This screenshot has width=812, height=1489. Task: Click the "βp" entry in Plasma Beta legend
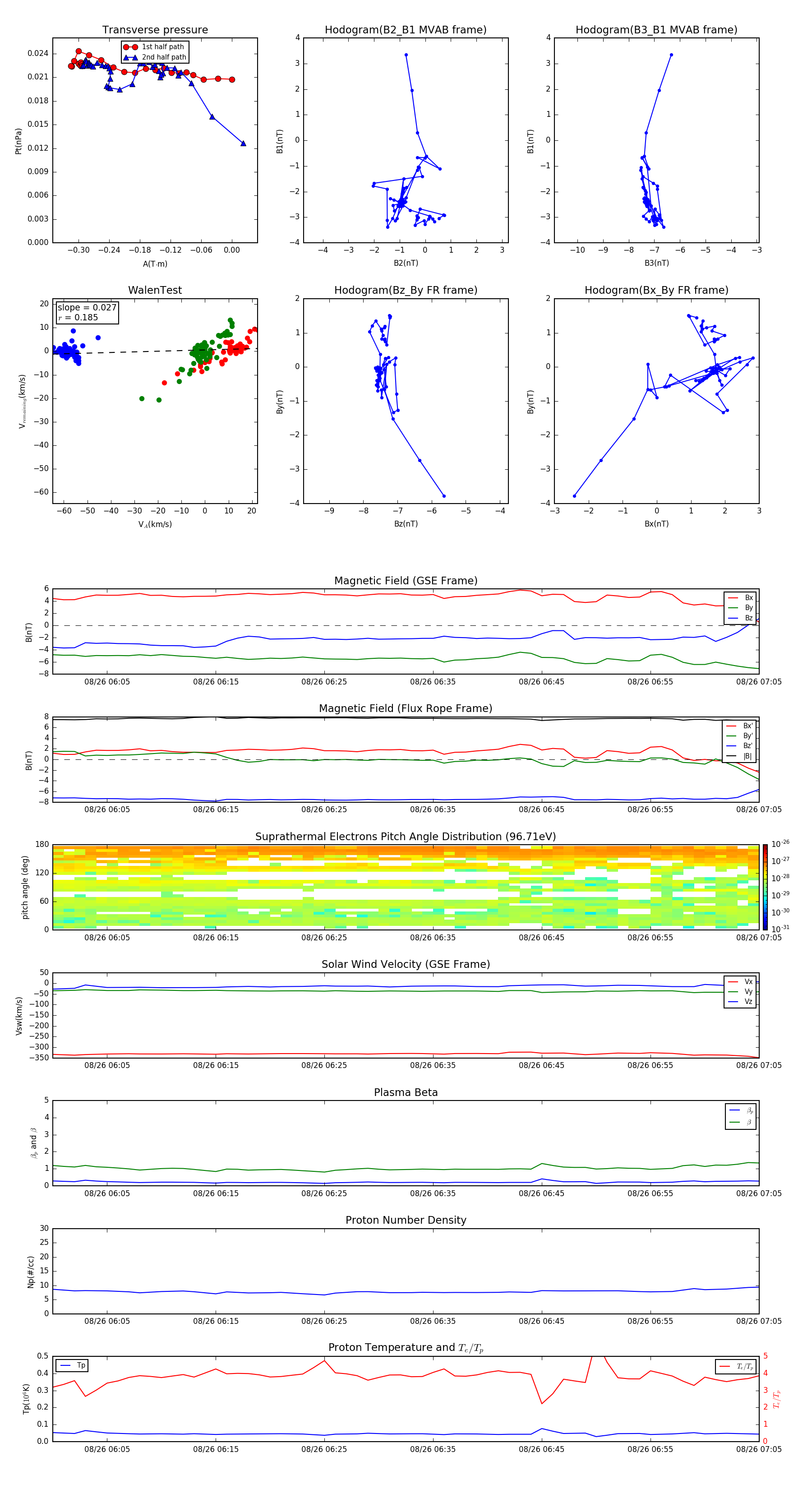pos(741,1110)
